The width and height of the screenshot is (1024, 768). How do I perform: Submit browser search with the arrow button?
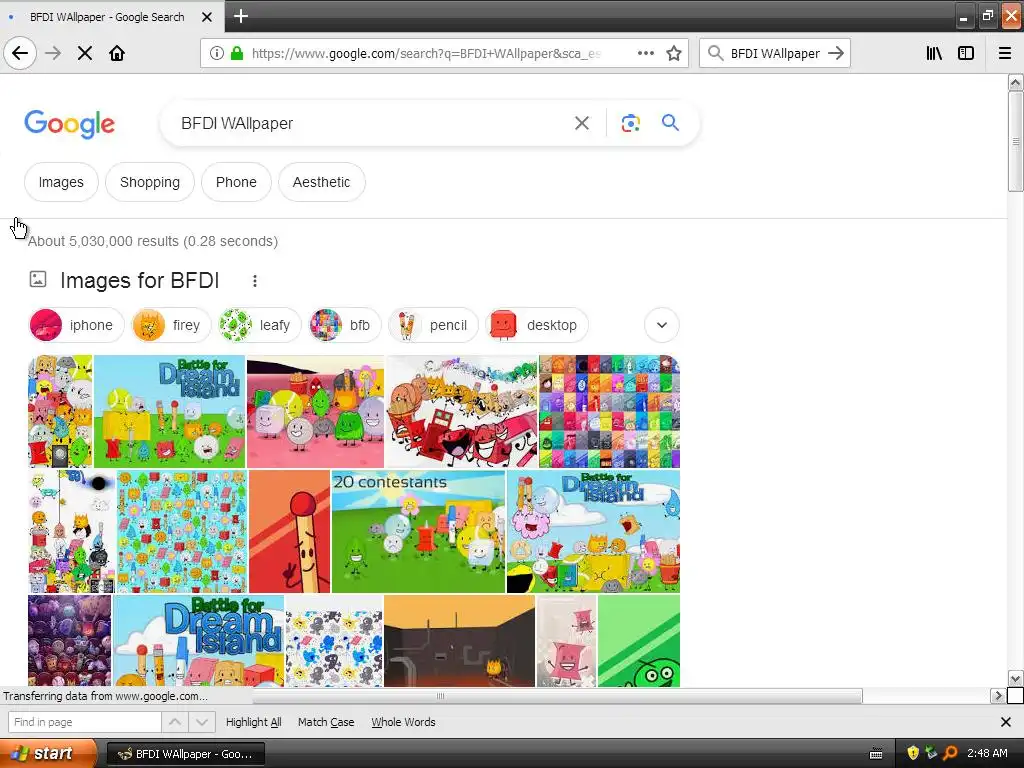point(836,53)
